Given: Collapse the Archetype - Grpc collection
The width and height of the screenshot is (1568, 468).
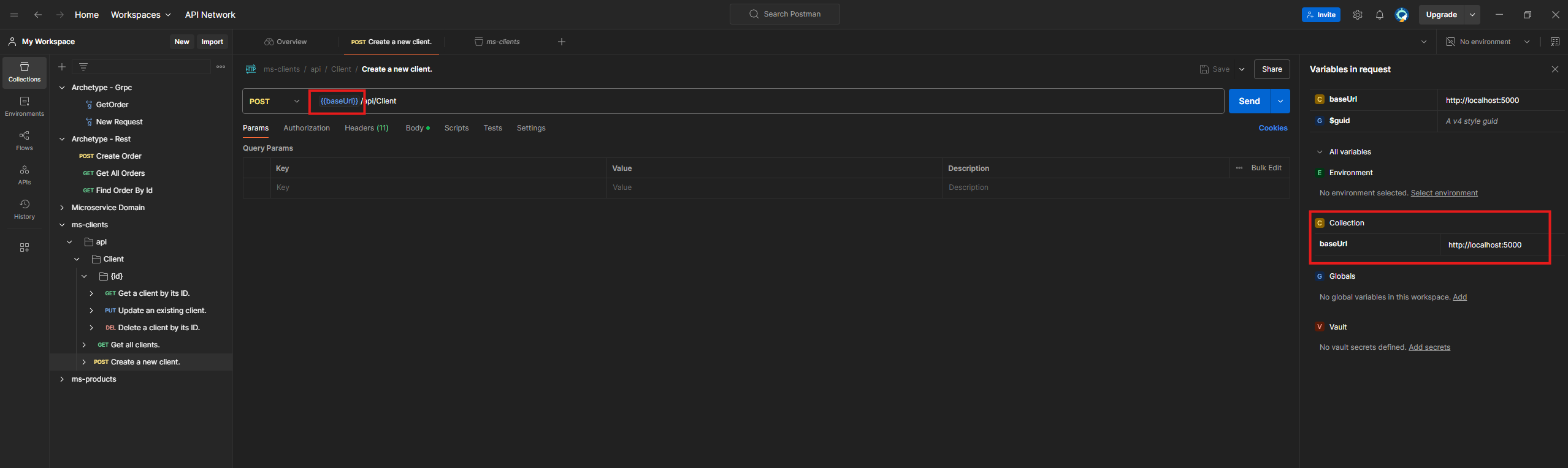Looking at the screenshot, I should click(62, 88).
